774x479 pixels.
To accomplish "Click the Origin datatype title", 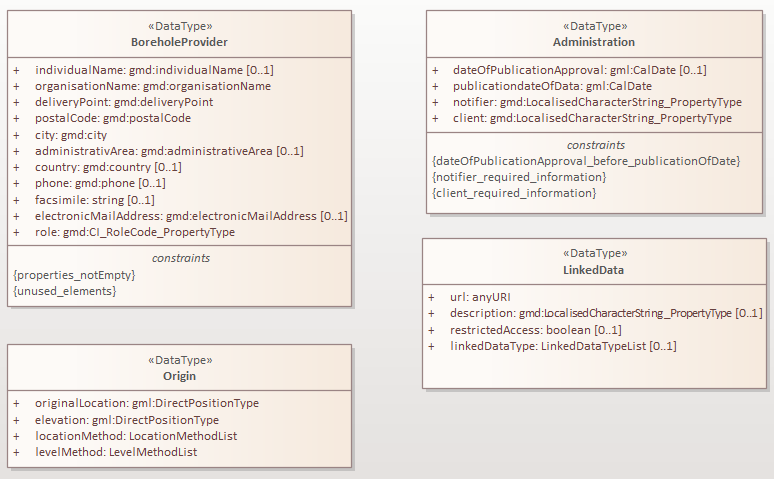I will tap(179, 376).
